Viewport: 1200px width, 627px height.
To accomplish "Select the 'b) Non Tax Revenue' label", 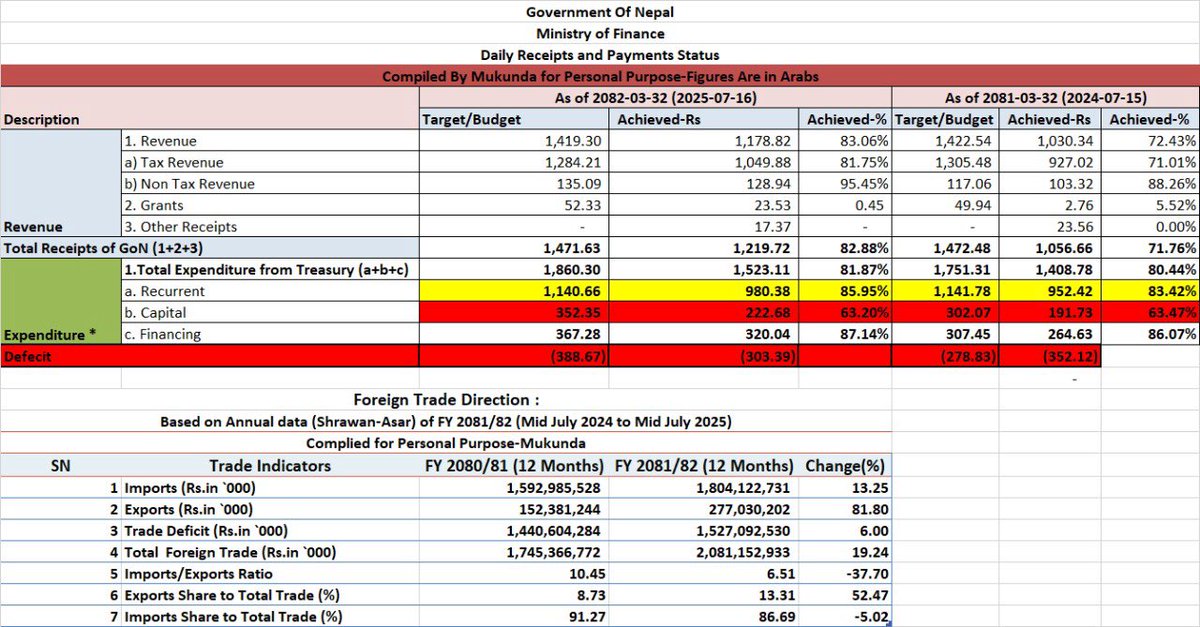I will coord(190,184).
